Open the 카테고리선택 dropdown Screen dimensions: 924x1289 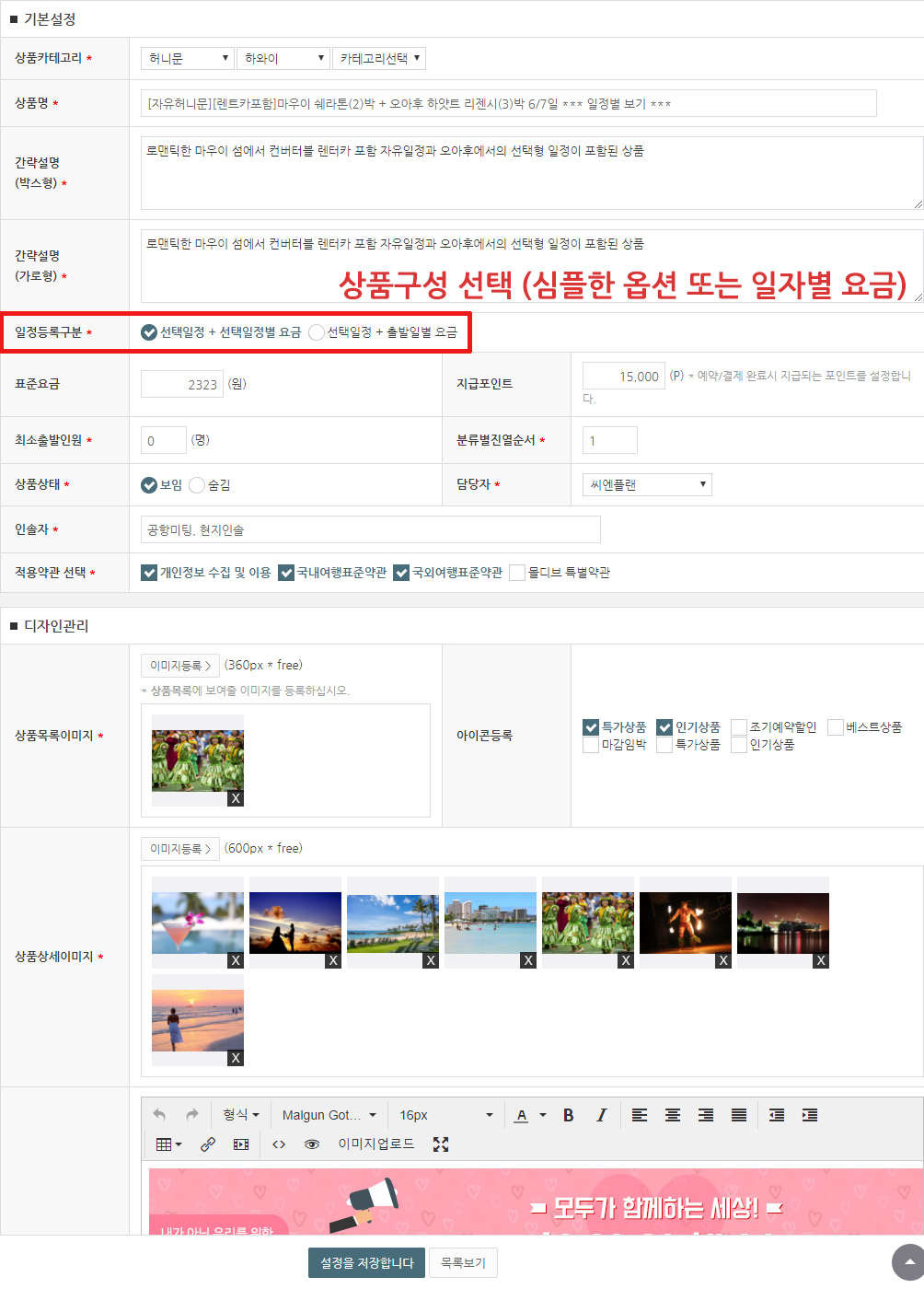379,58
